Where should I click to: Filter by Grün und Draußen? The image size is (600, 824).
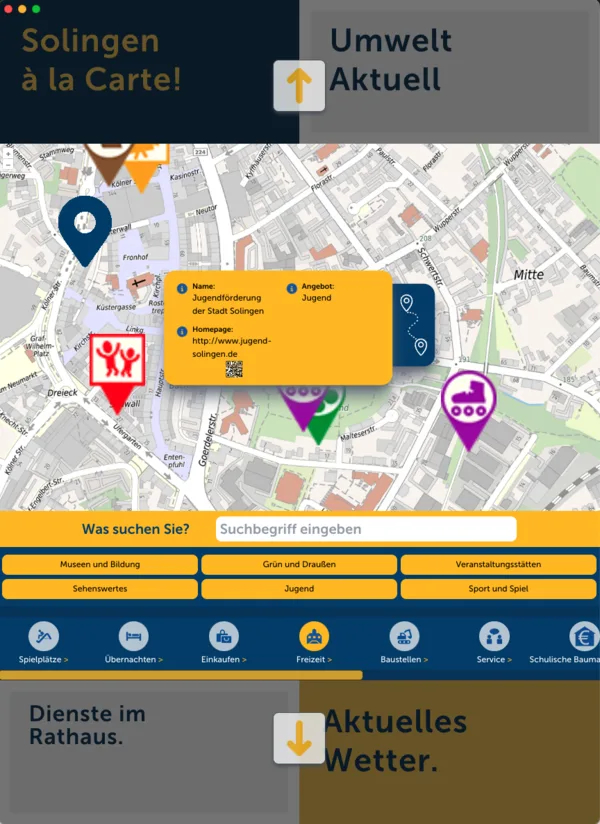click(299, 564)
